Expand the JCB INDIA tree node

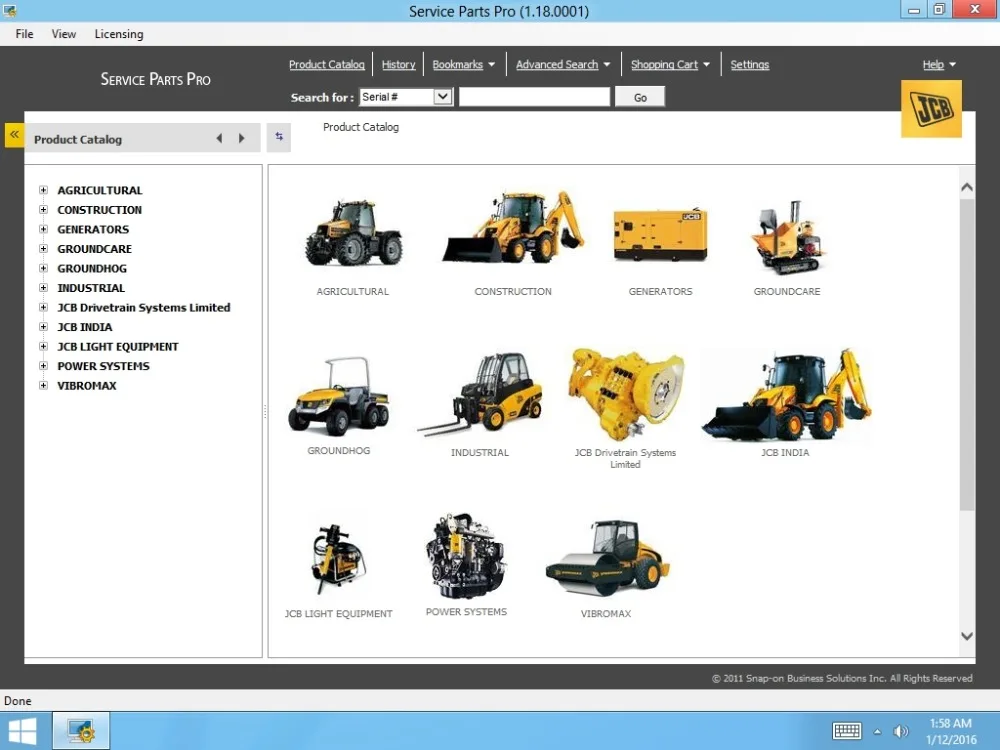click(43, 327)
